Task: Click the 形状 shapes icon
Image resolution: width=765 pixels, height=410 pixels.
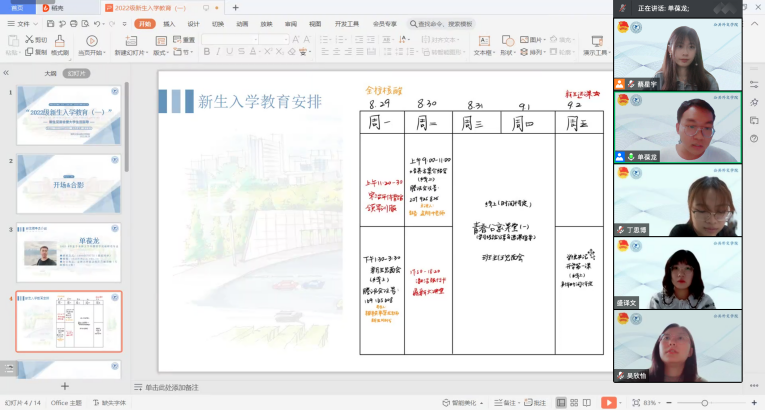Action: coord(508,52)
